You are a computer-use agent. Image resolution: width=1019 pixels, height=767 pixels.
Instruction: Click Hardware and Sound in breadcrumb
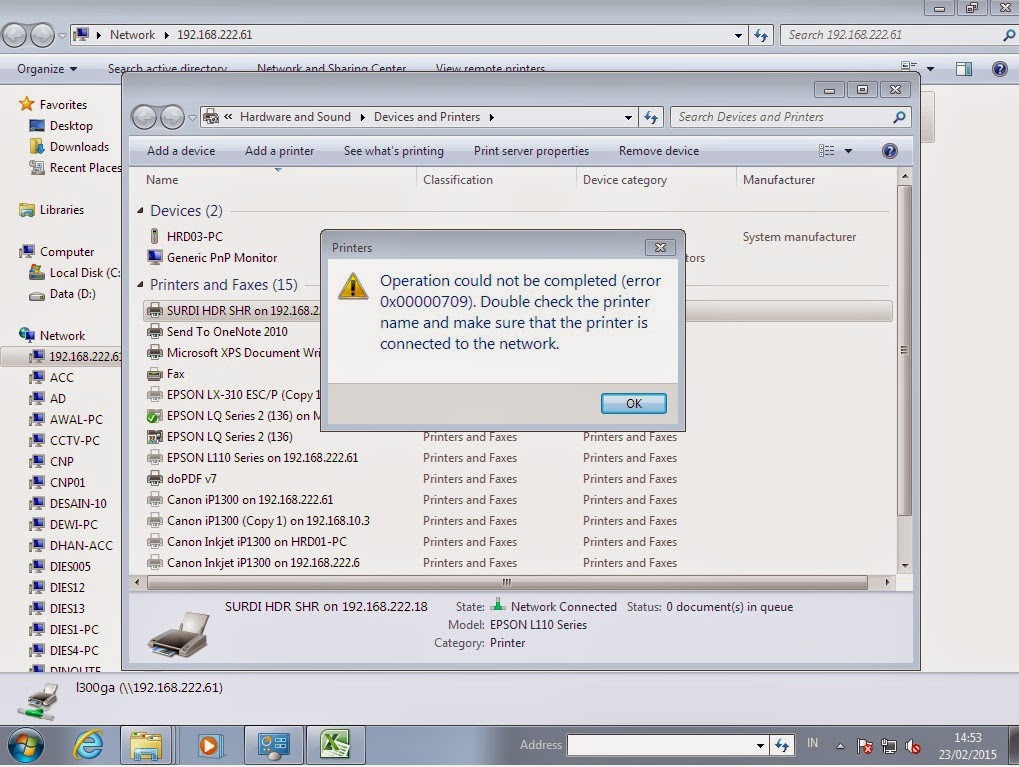pyautogui.click(x=295, y=117)
